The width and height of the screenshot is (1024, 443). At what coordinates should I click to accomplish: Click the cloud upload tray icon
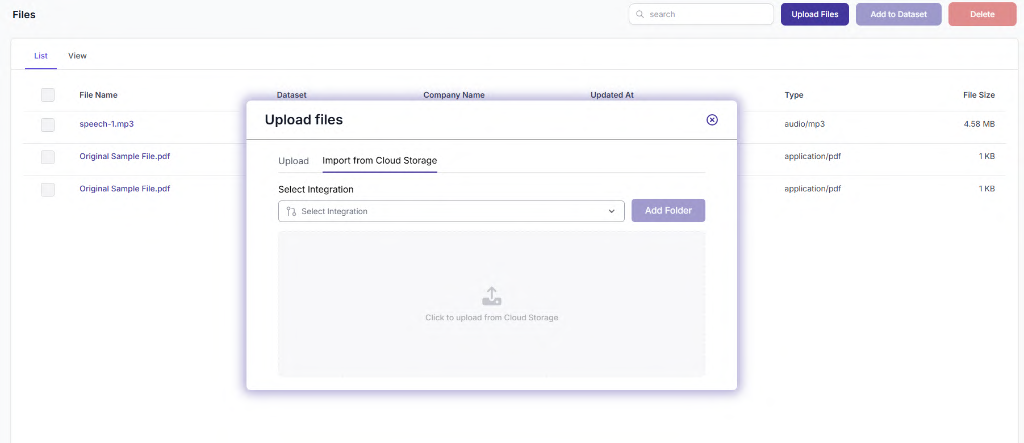492,297
